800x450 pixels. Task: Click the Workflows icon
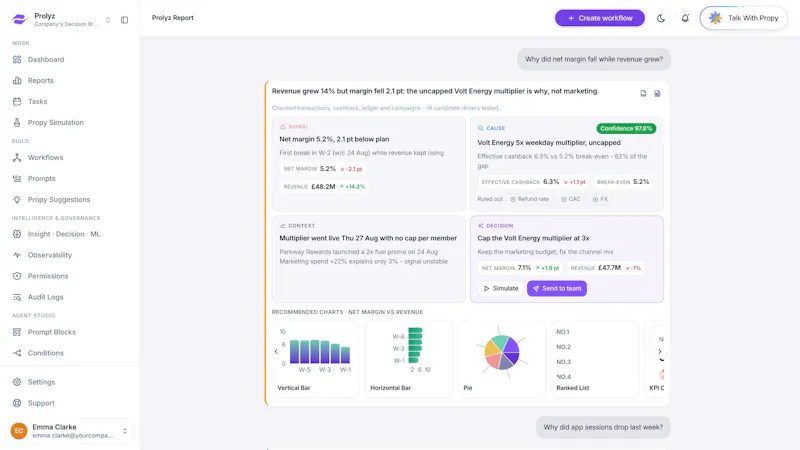click(x=17, y=158)
